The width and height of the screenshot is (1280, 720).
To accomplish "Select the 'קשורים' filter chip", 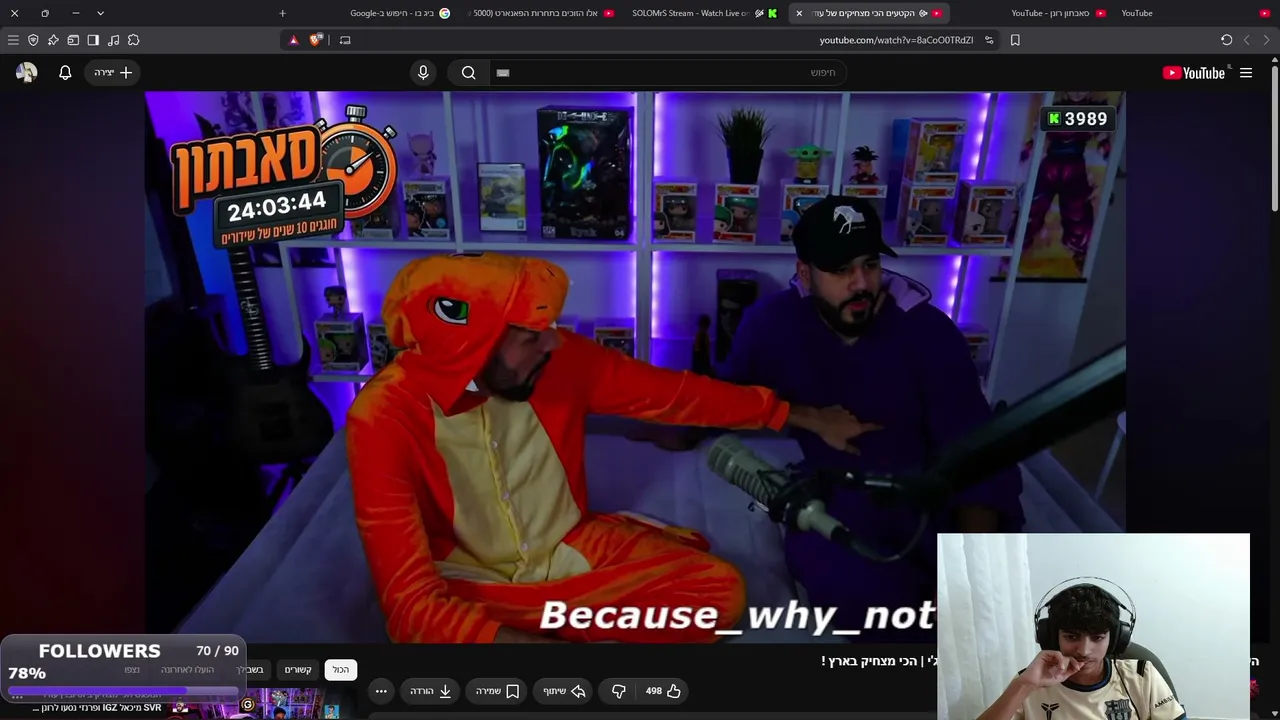I will click(x=298, y=669).
